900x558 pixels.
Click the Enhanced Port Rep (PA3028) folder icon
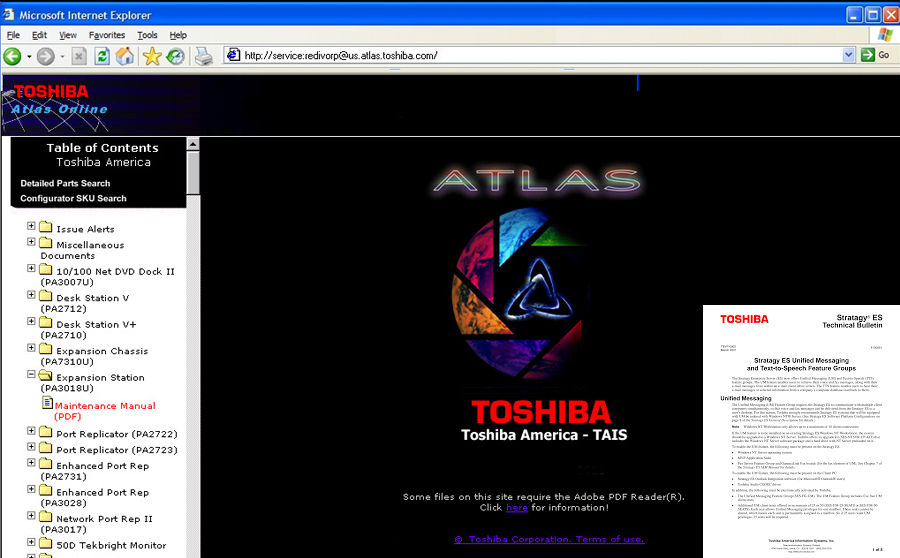tap(46, 490)
